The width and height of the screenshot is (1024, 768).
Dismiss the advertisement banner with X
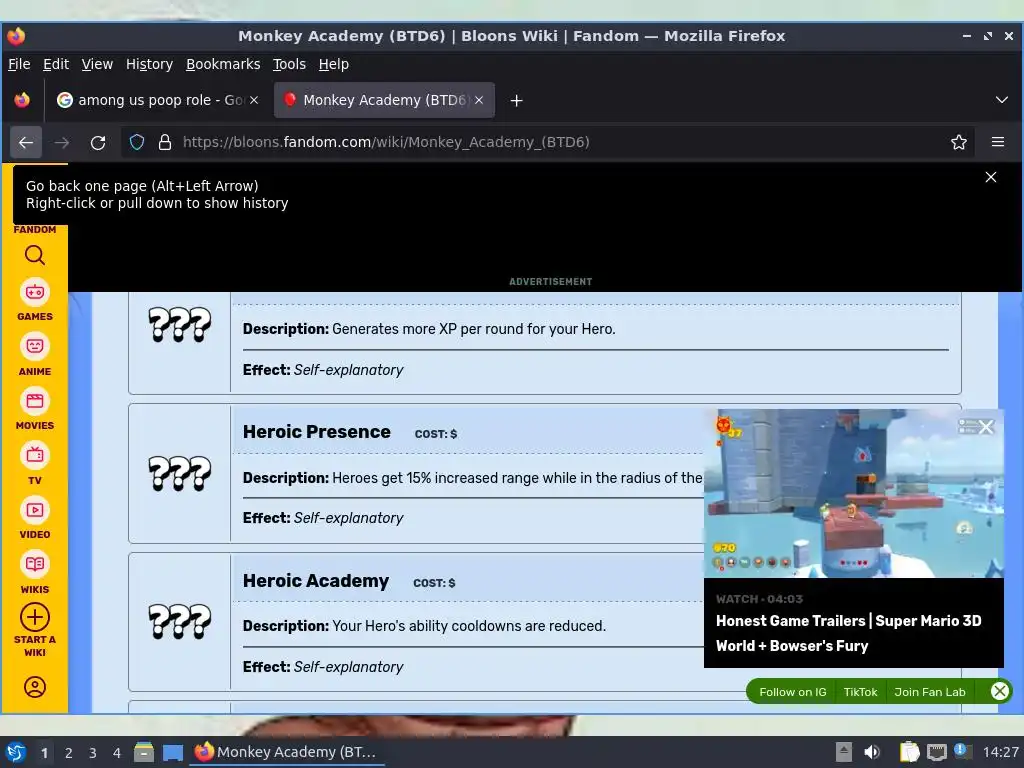point(991,177)
